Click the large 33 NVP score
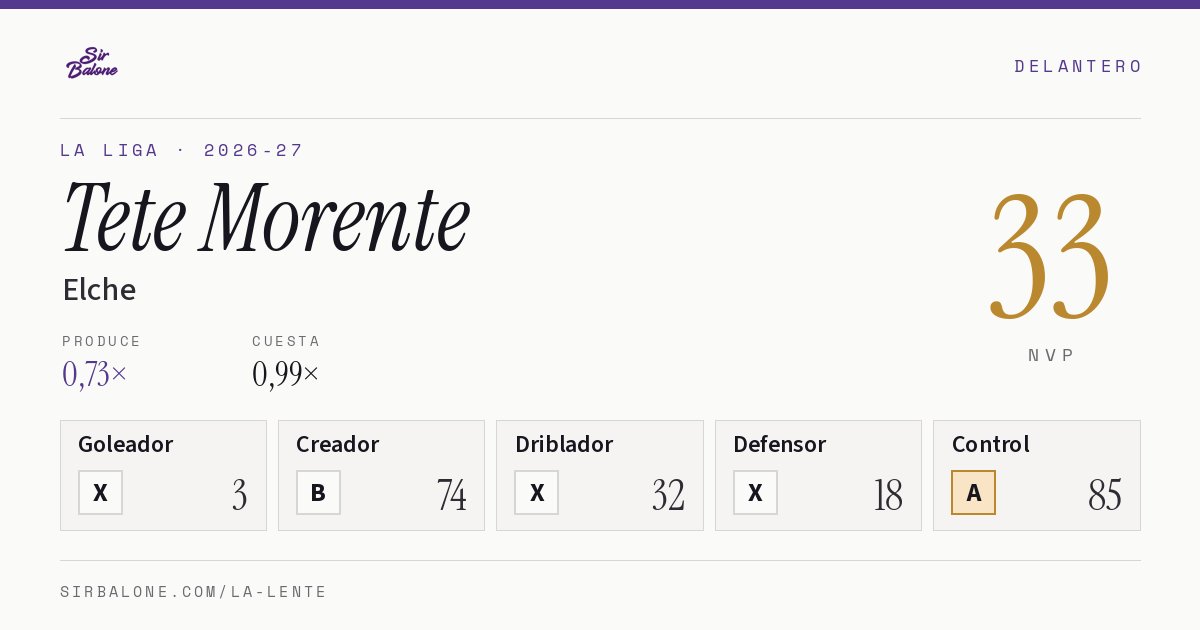Screen dimensions: 1200x630 pyautogui.click(x=1050, y=256)
